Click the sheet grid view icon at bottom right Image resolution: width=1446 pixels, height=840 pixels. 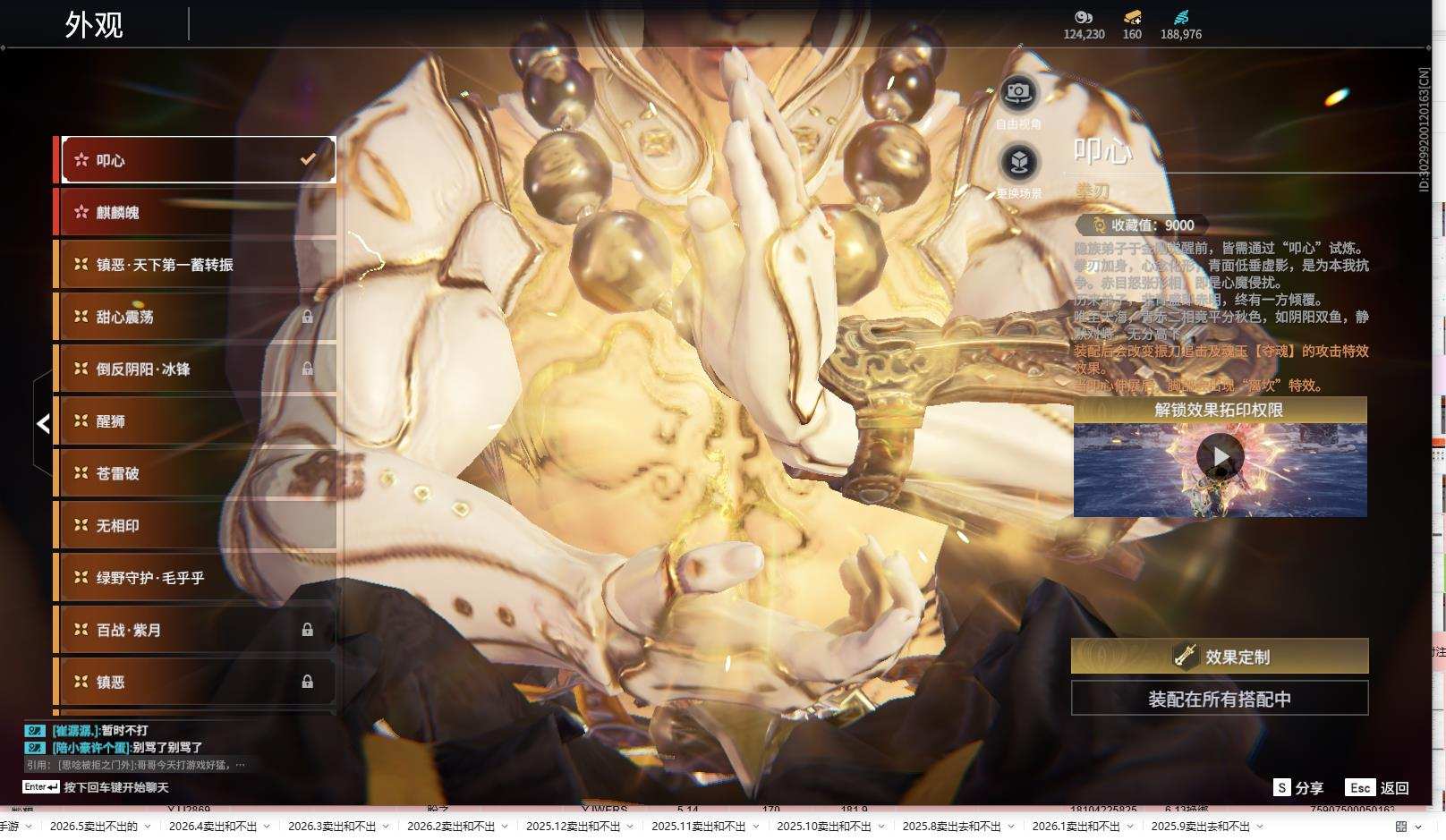click(1401, 827)
